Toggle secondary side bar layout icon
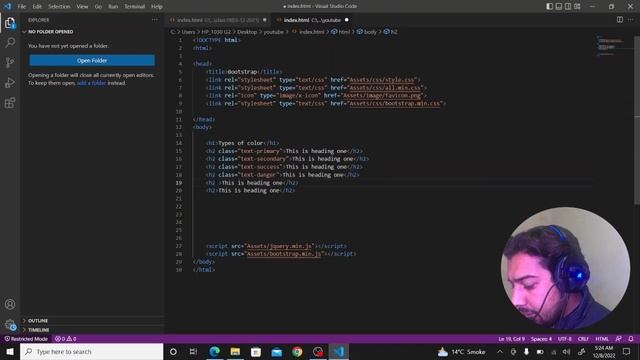640x360 pixels. pos(568,6)
